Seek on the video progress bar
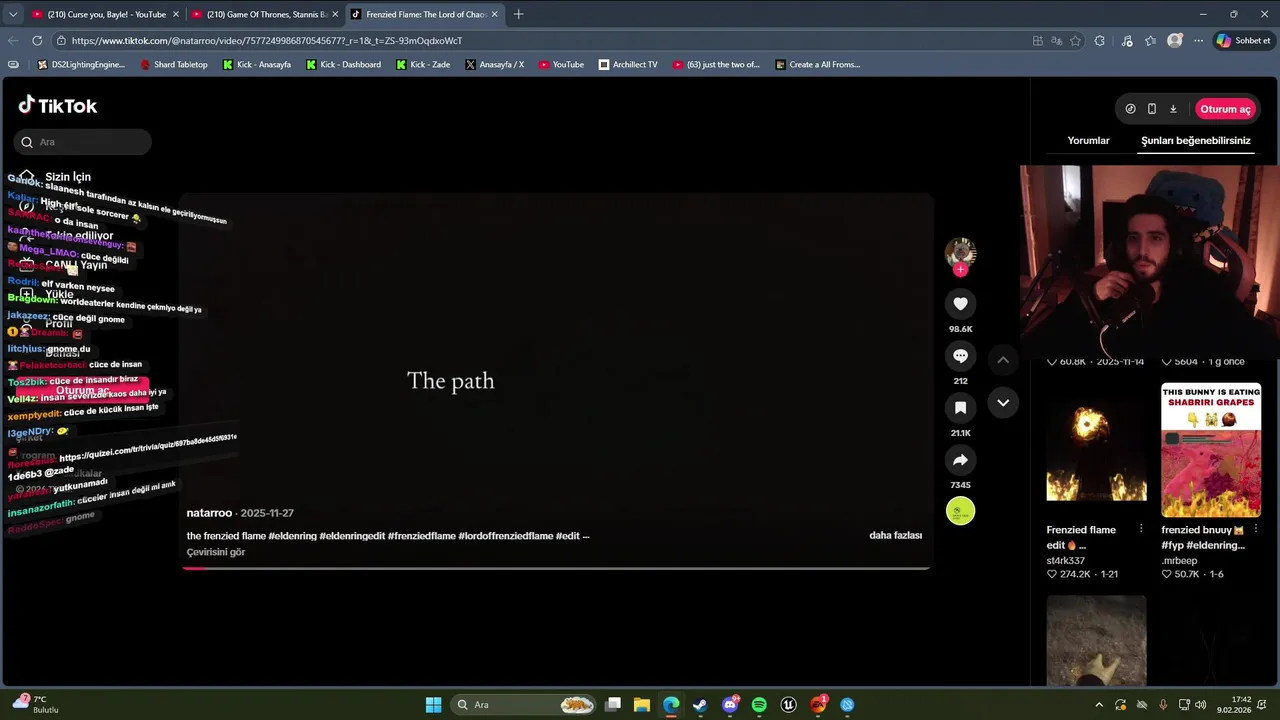The height and width of the screenshot is (720, 1280). pos(556,568)
